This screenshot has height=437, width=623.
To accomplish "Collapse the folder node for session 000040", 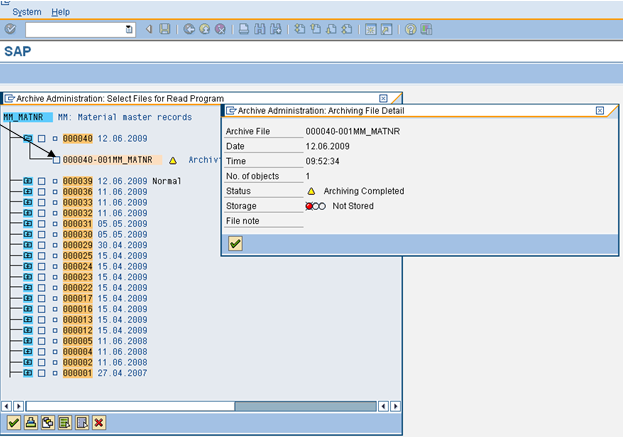I will pyautogui.click(x=28, y=138).
